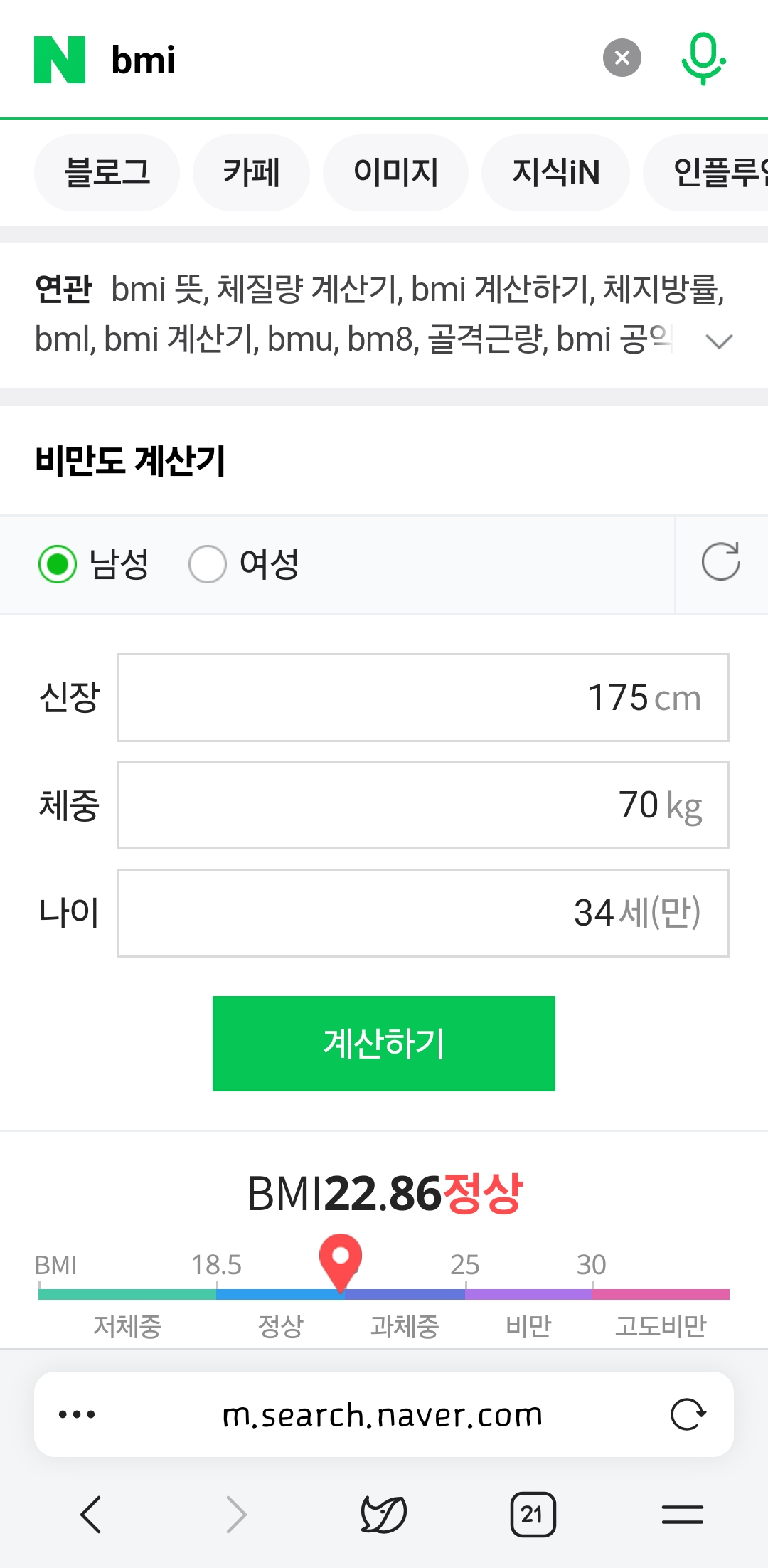Reset the BMI calculator with refresh icon
The image size is (768, 1568).
click(721, 562)
